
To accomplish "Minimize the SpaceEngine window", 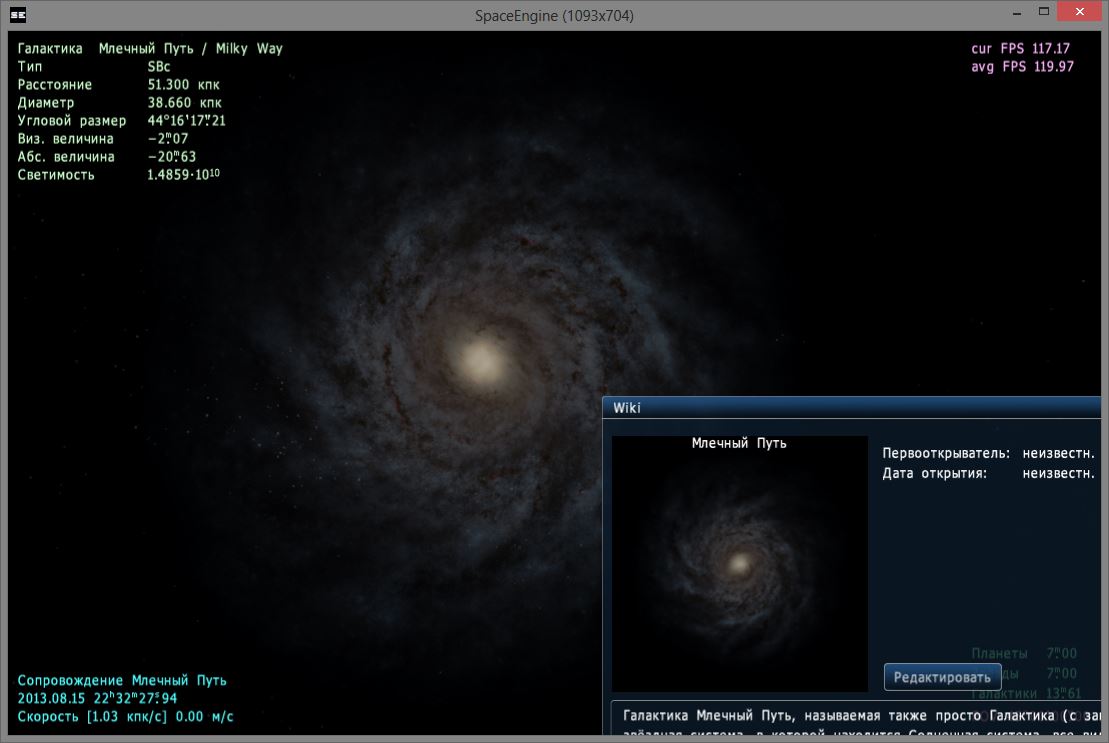I will (1016, 12).
